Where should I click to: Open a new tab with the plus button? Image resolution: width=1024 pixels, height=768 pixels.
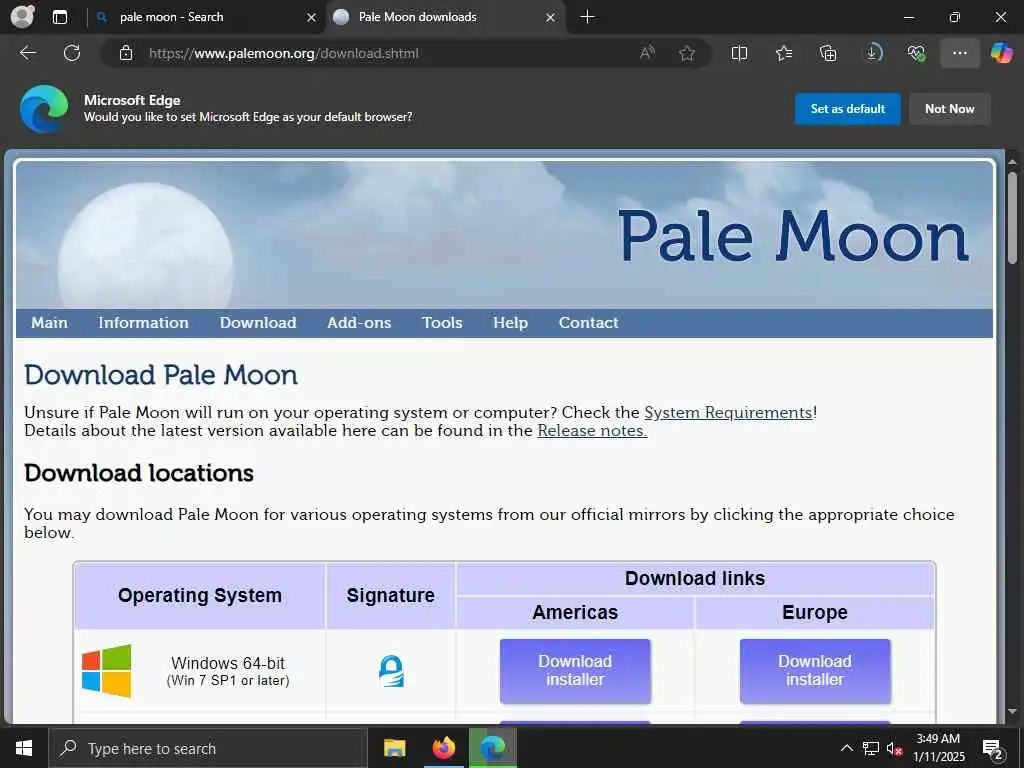pos(587,17)
